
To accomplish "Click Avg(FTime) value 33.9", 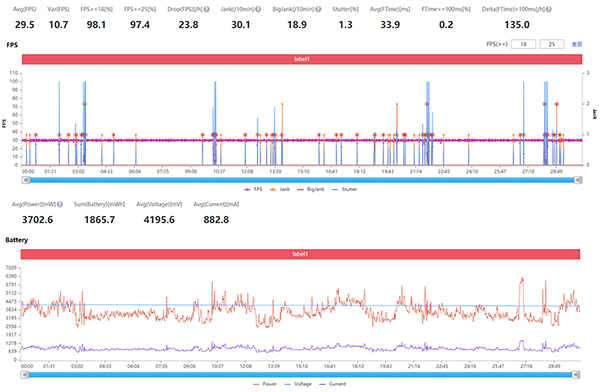I will (390, 25).
